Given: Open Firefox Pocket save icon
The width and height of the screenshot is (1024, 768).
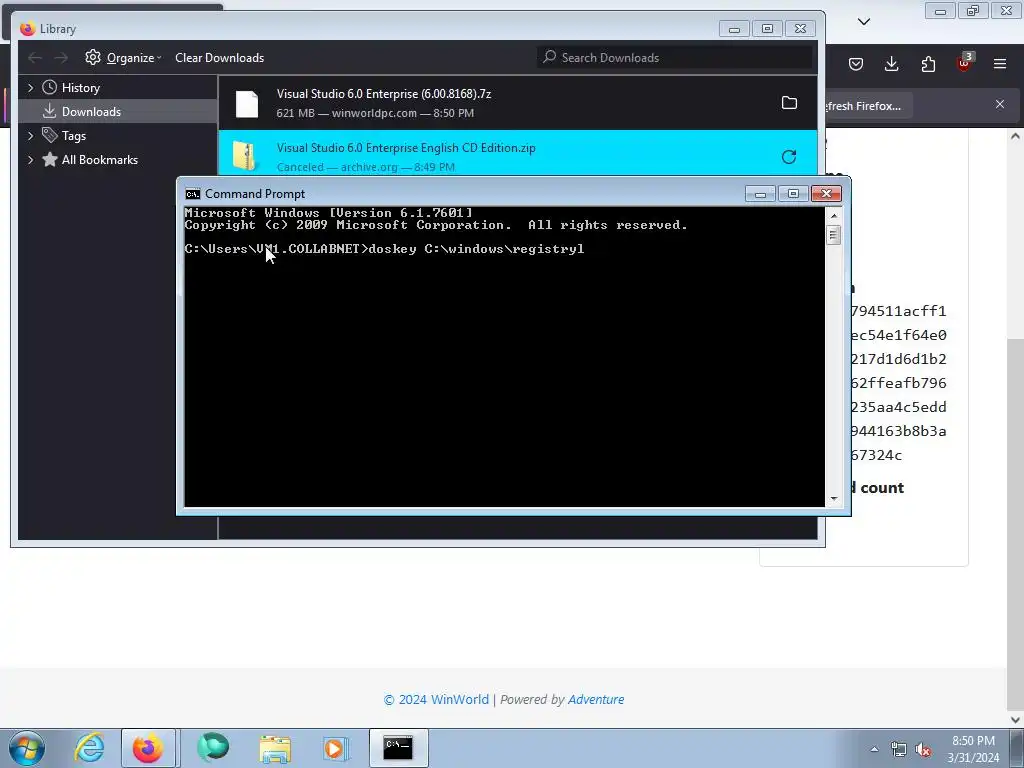Looking at the screenshot, I should pos(856,64).
